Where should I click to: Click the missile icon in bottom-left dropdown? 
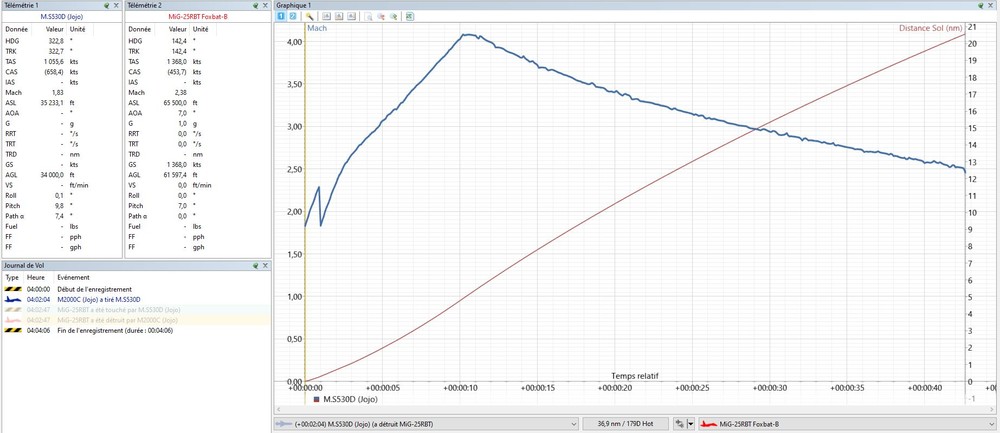coord(283,423)
